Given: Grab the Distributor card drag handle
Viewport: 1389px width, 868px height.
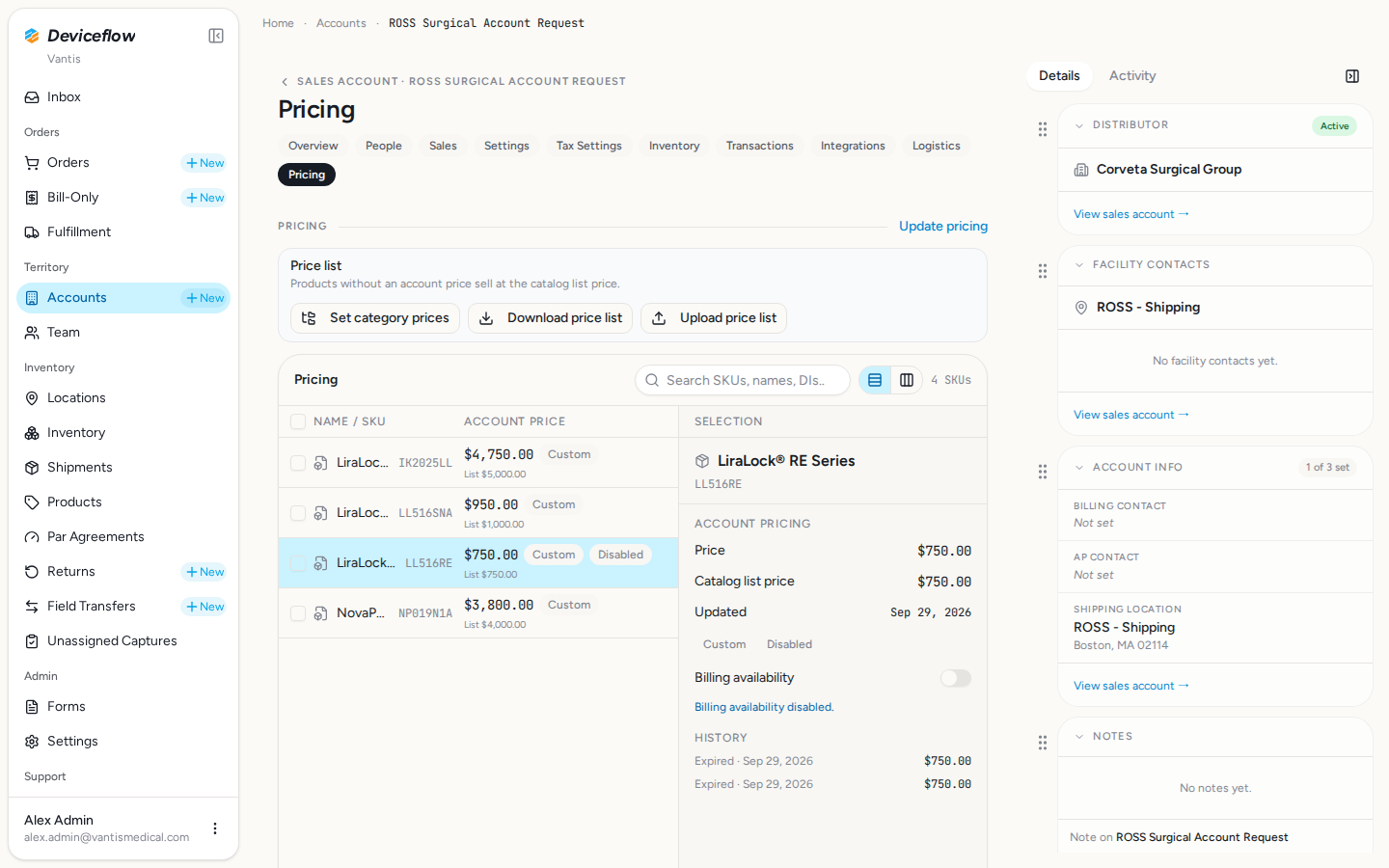Looking at the screenshot, I should click(x=1043, y=129).
